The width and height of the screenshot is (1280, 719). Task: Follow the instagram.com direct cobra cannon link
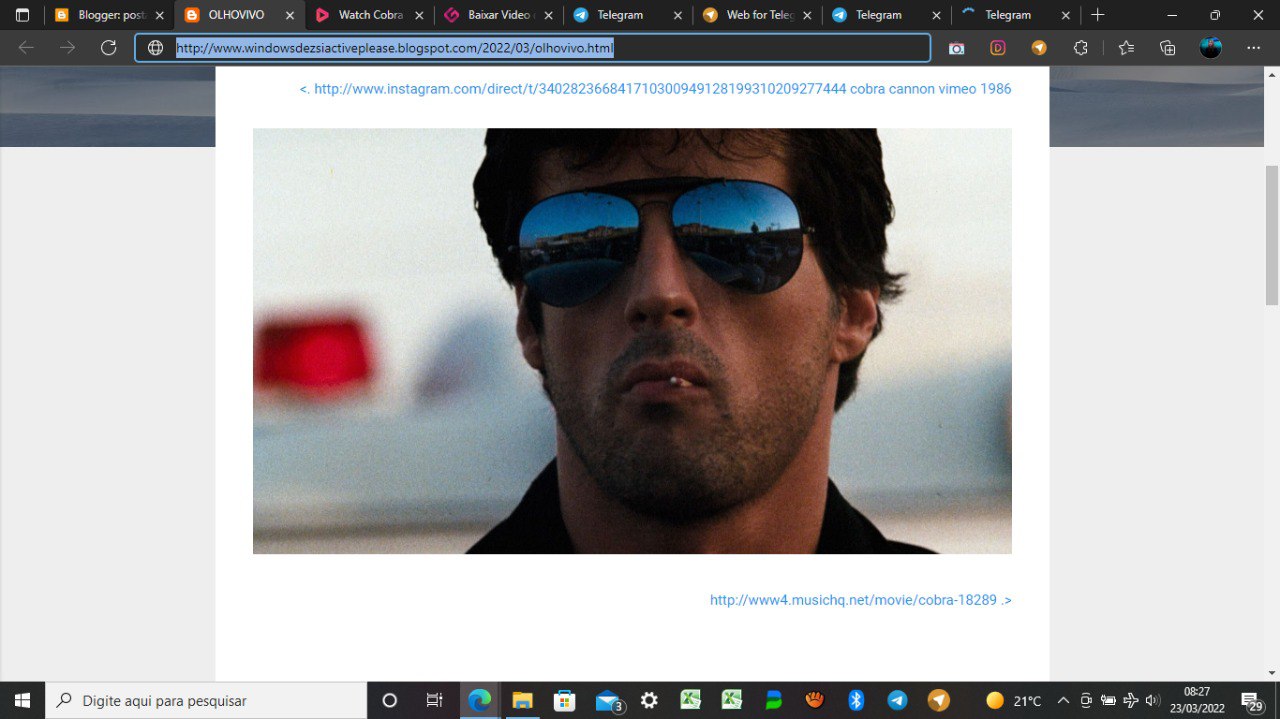[x=655, y=89]
